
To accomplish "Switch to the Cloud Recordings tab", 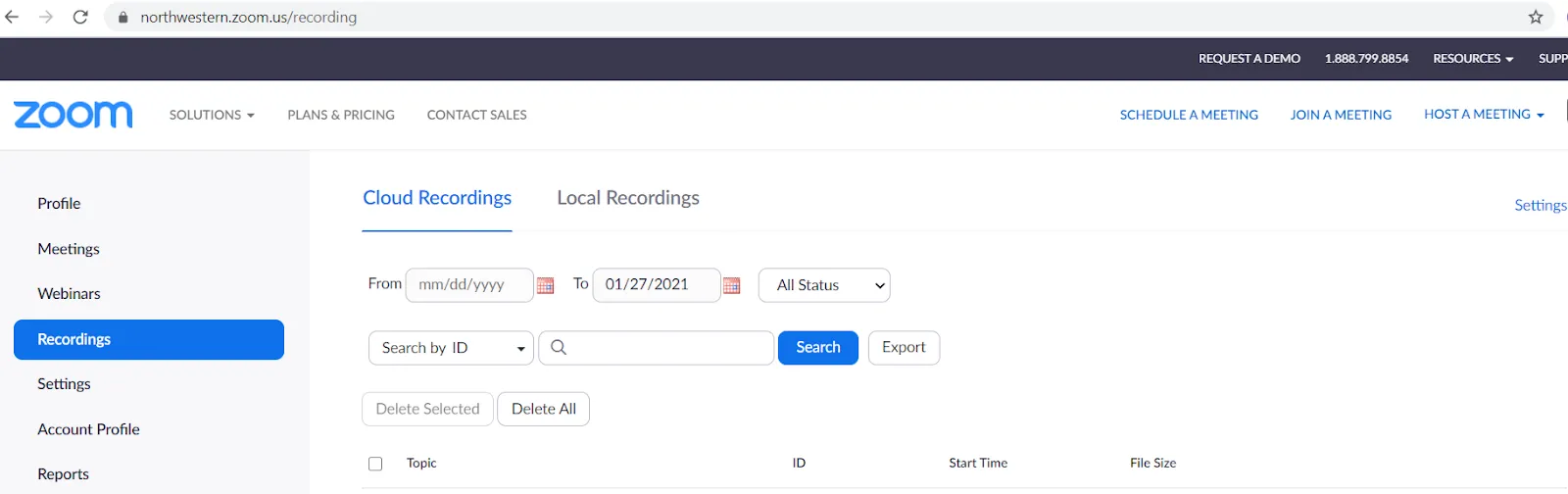I will coord(437,198).
